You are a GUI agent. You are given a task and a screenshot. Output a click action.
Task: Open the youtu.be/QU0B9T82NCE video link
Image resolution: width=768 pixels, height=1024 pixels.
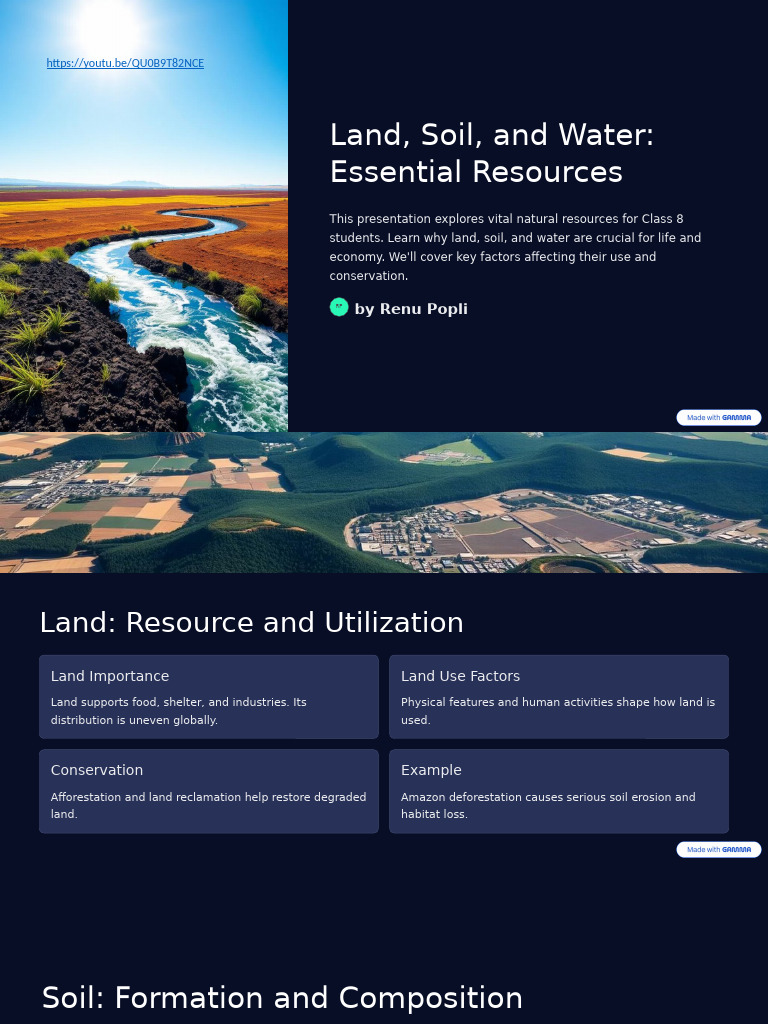[x=125, y=63]
